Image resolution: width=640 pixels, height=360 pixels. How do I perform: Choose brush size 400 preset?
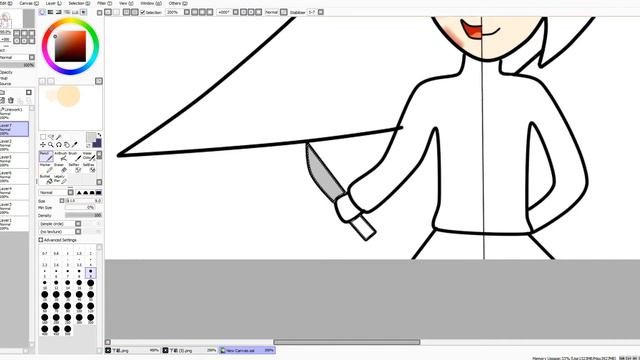(44, 329)
